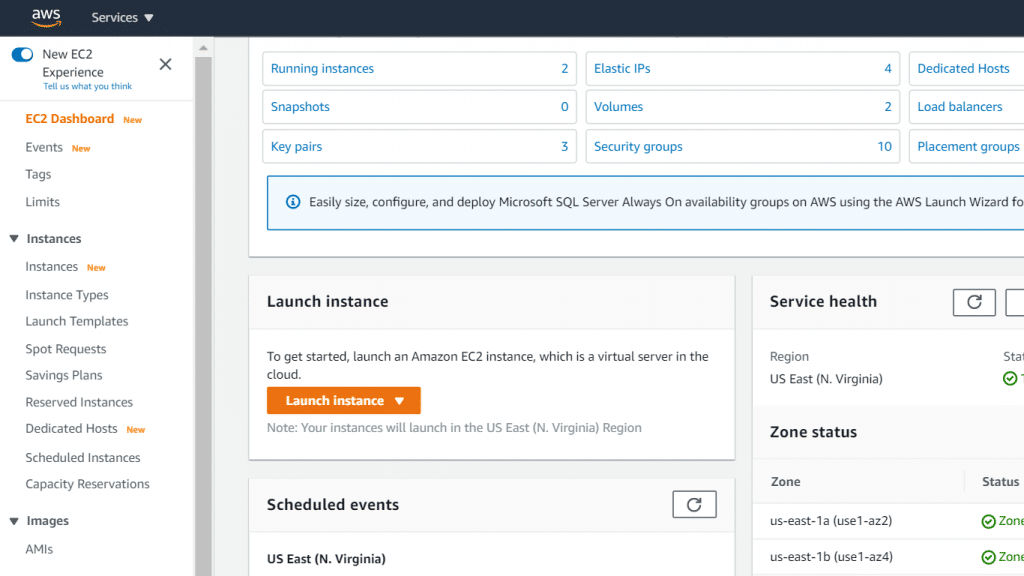Select Instance Types in the sidebar
This screenshot has width=1024, height=576.
66,294
